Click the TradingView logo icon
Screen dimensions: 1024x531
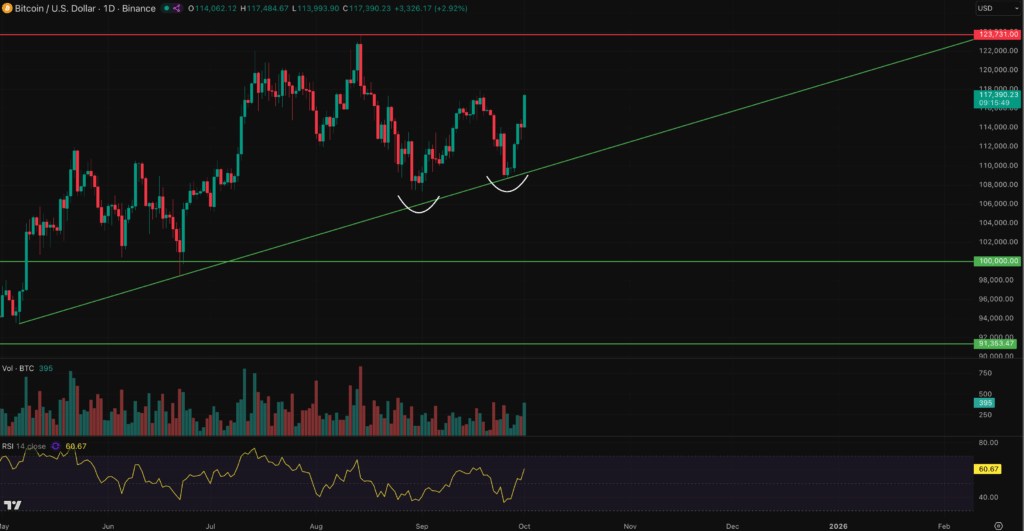tap(12, 505)
